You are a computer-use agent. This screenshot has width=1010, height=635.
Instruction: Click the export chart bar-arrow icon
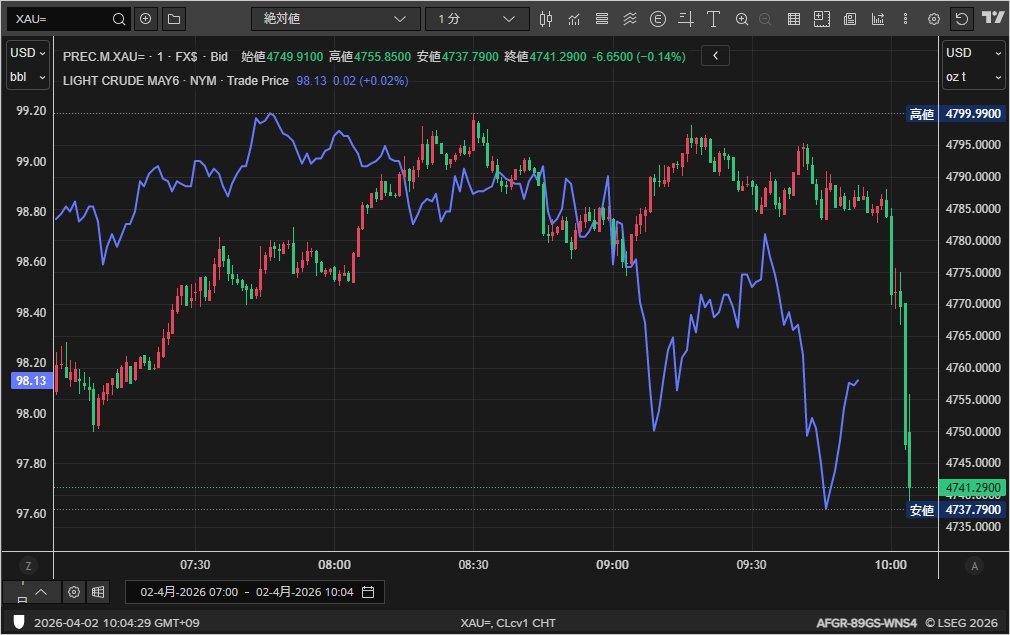[x=878, y=19]
